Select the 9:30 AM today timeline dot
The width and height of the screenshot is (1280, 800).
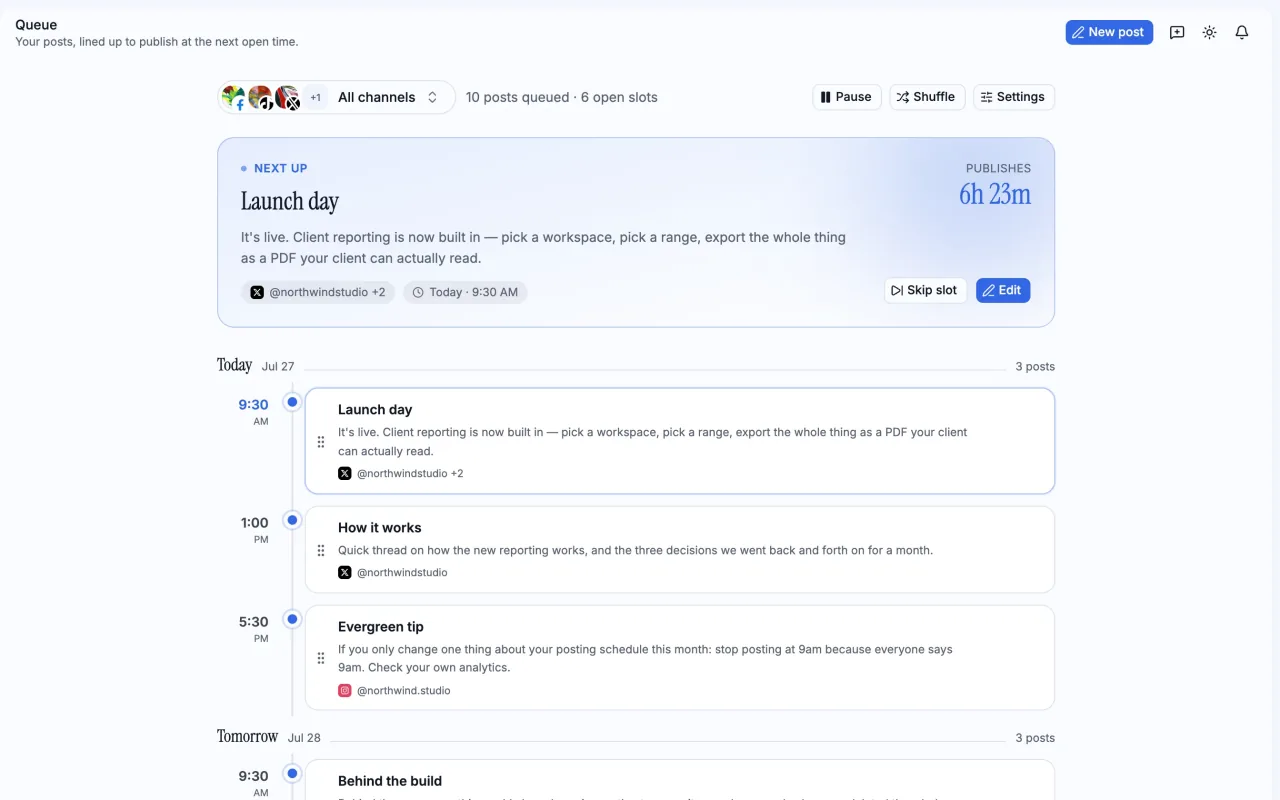coord(292,402)
